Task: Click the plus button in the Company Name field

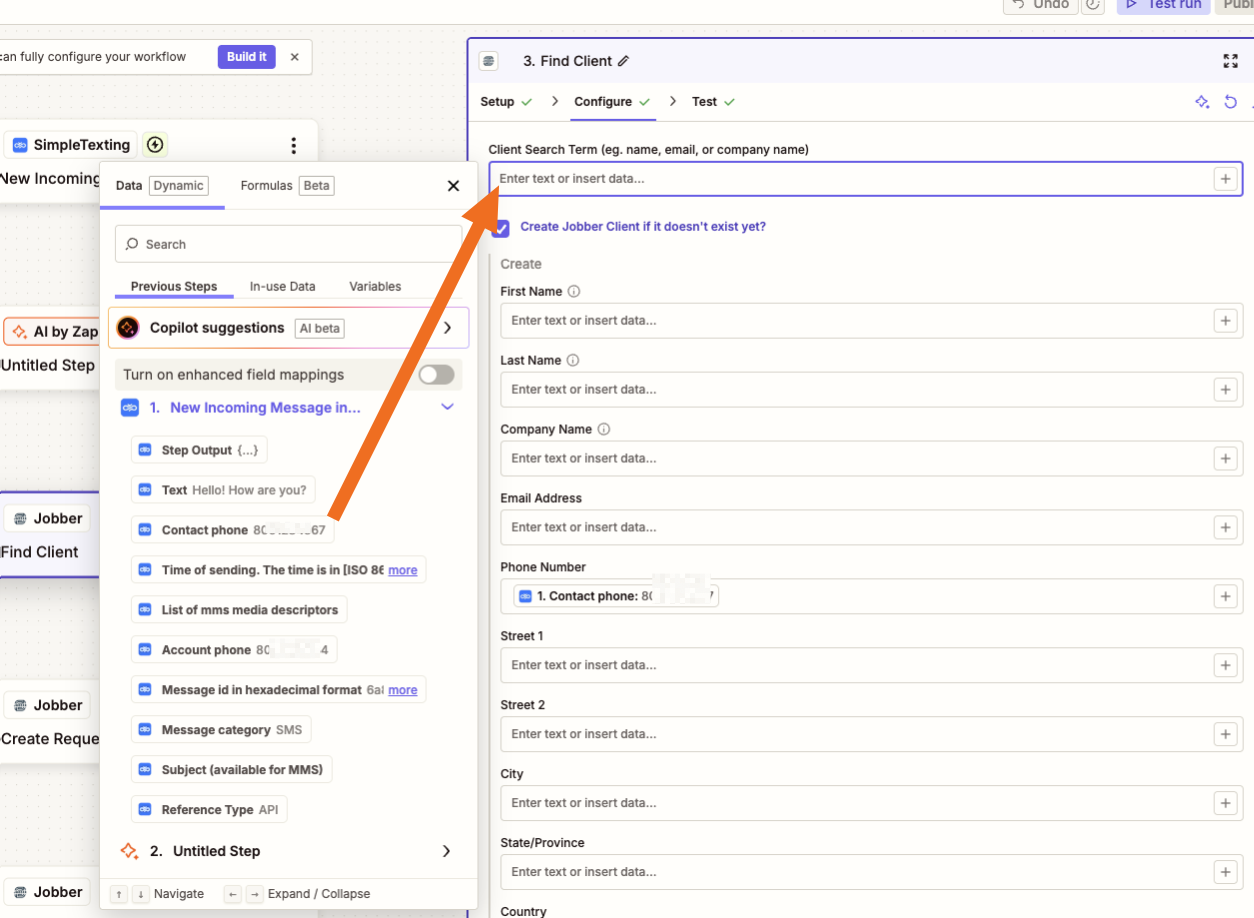Action: click(x=1225, y=459)
